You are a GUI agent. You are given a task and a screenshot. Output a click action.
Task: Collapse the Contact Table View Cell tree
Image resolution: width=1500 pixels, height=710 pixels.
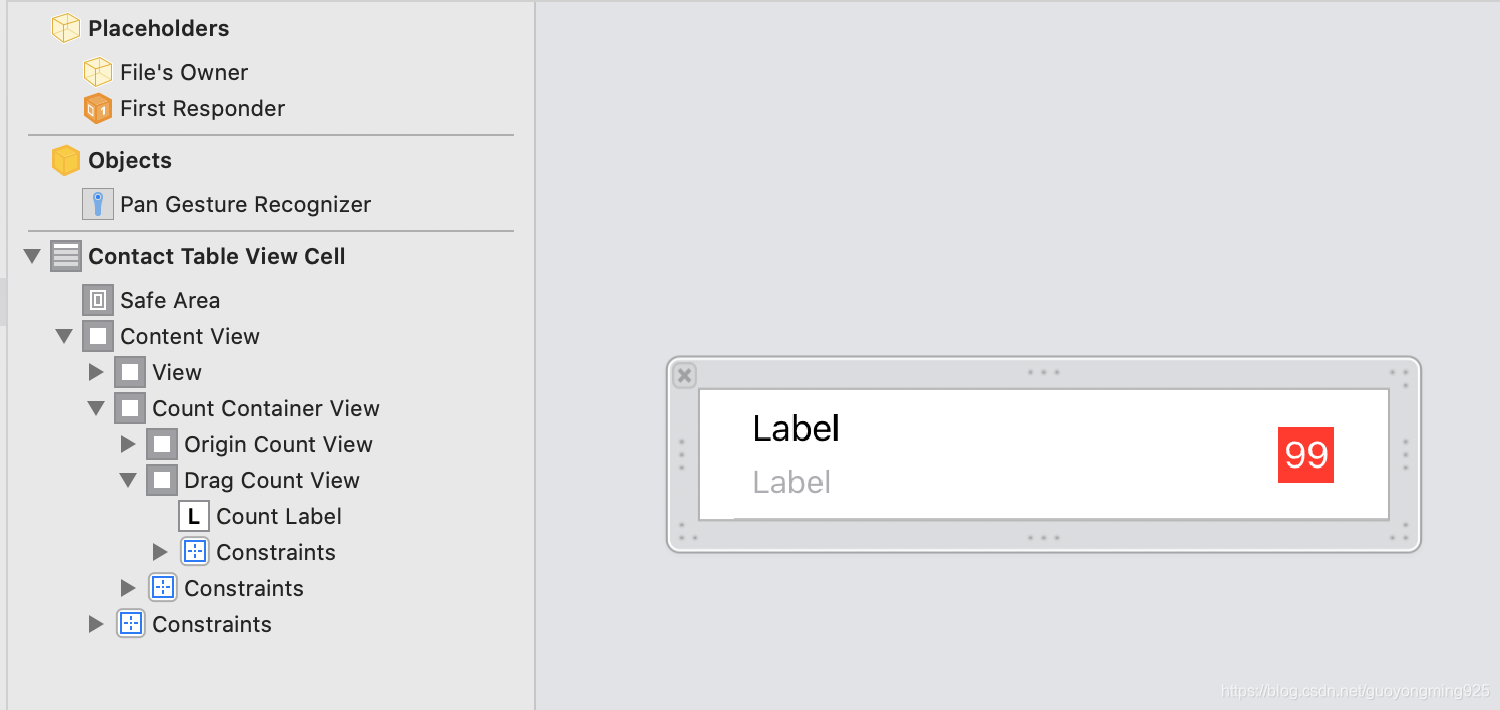pos(31,255)
